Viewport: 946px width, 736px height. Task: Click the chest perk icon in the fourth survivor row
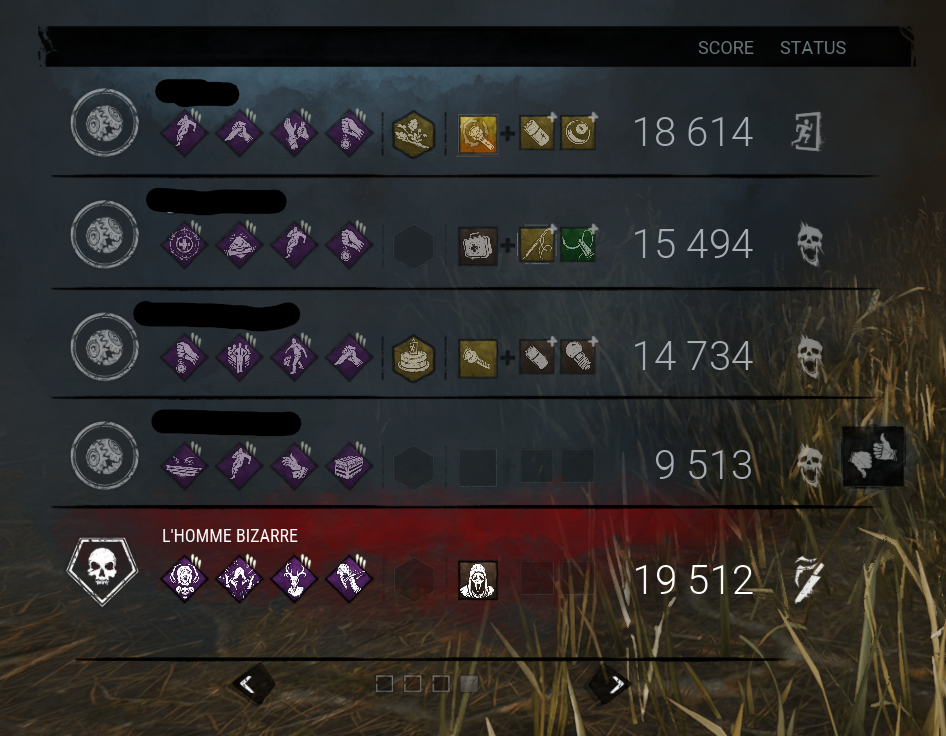[349, 466]
